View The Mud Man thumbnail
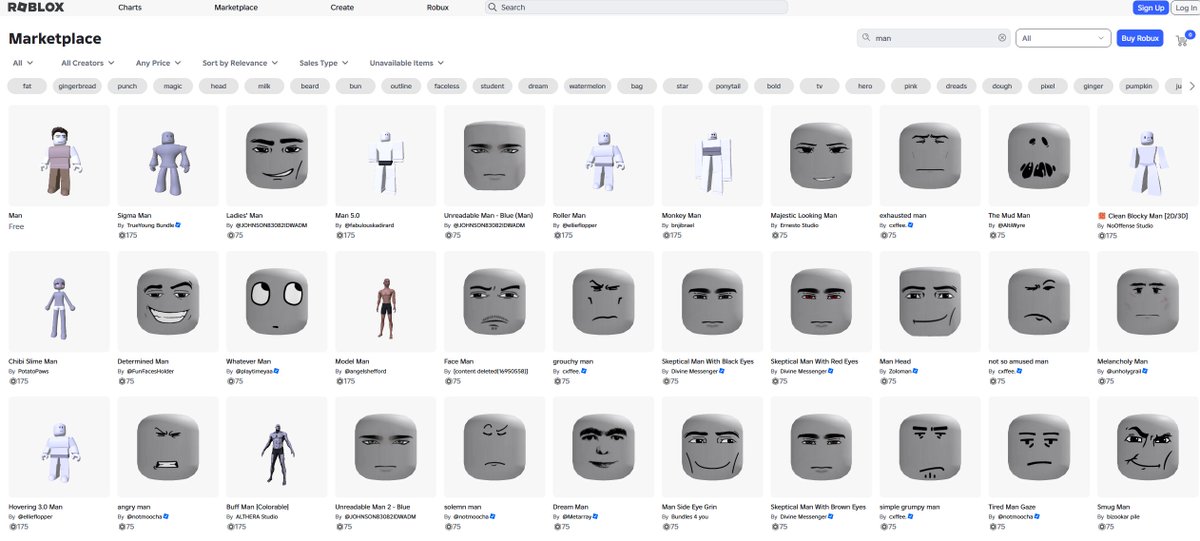 pos(1039,156)
